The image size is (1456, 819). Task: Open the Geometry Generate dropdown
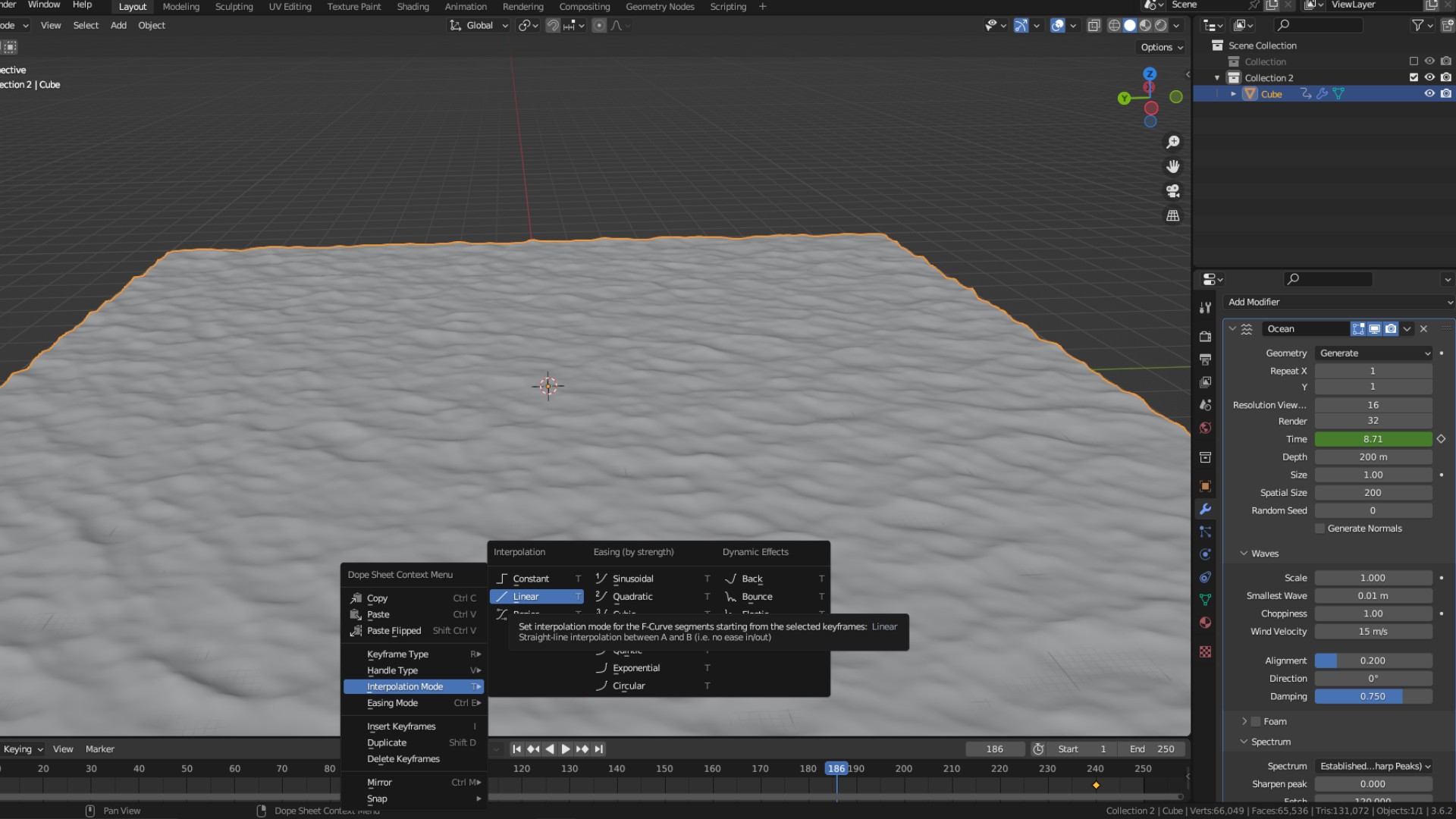1373,353
